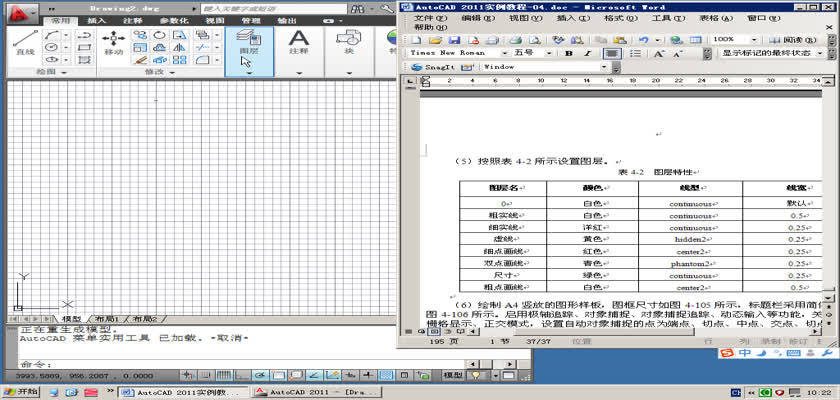Switch to Word taskbar button AutoCAD 2011实例教
The width and height of the screenshot is (840, 400).
pos(183,393)
